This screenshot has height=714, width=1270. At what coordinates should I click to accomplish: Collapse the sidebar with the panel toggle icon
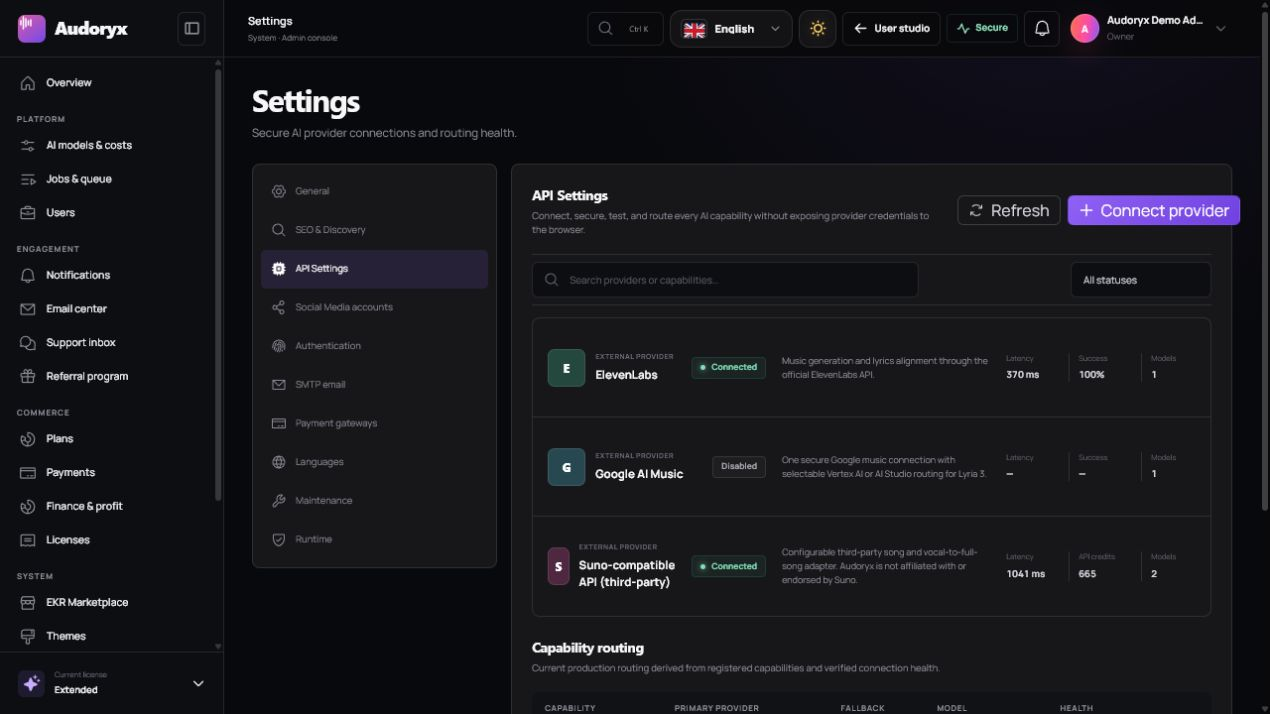tap(192, 28)
